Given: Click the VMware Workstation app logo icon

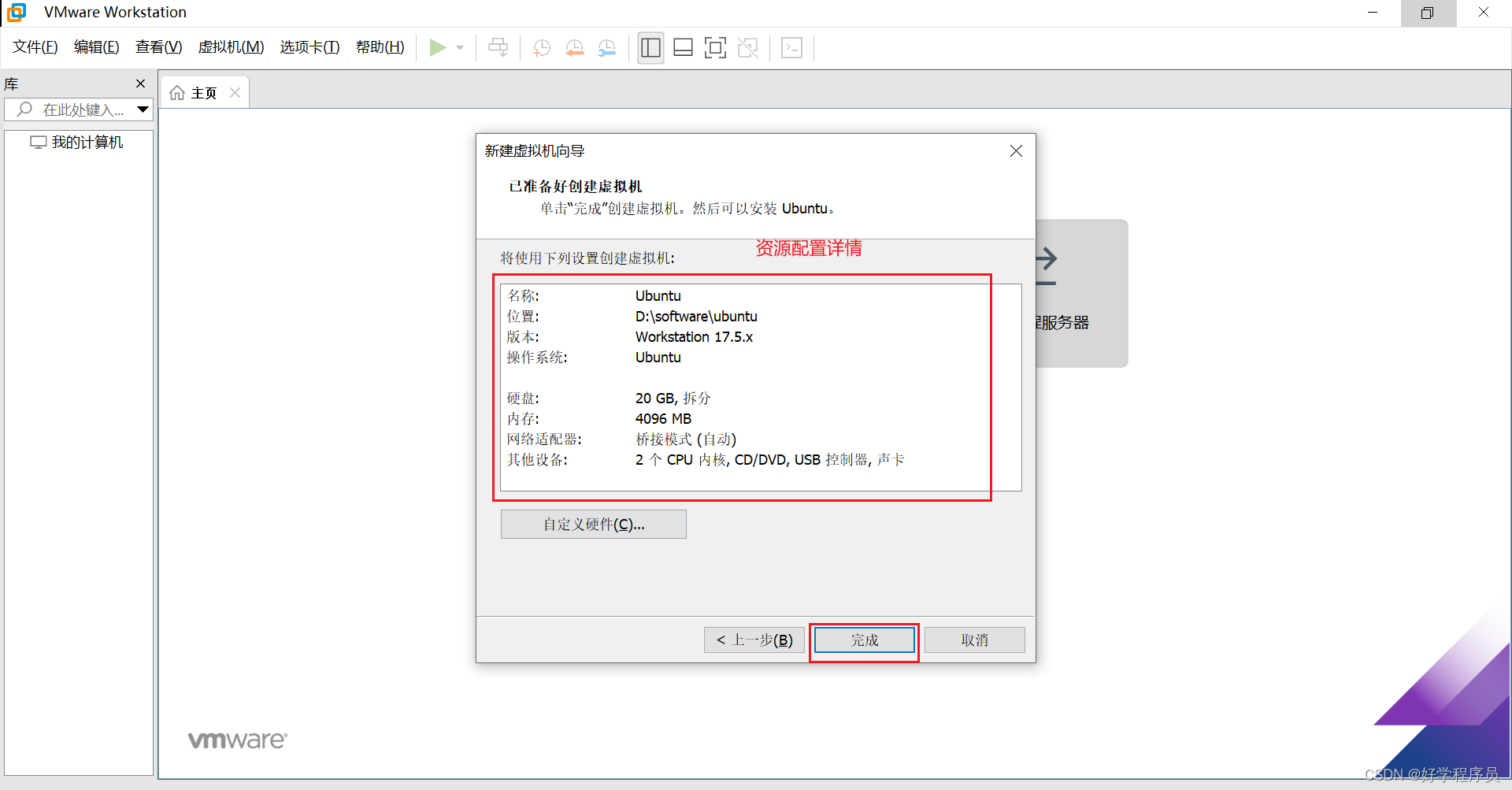Looking at the screenshot, I should tap(17, 12).
